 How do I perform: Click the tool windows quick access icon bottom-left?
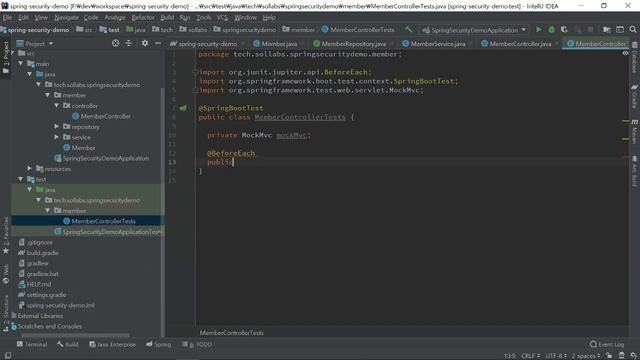[x=7, y=356]
